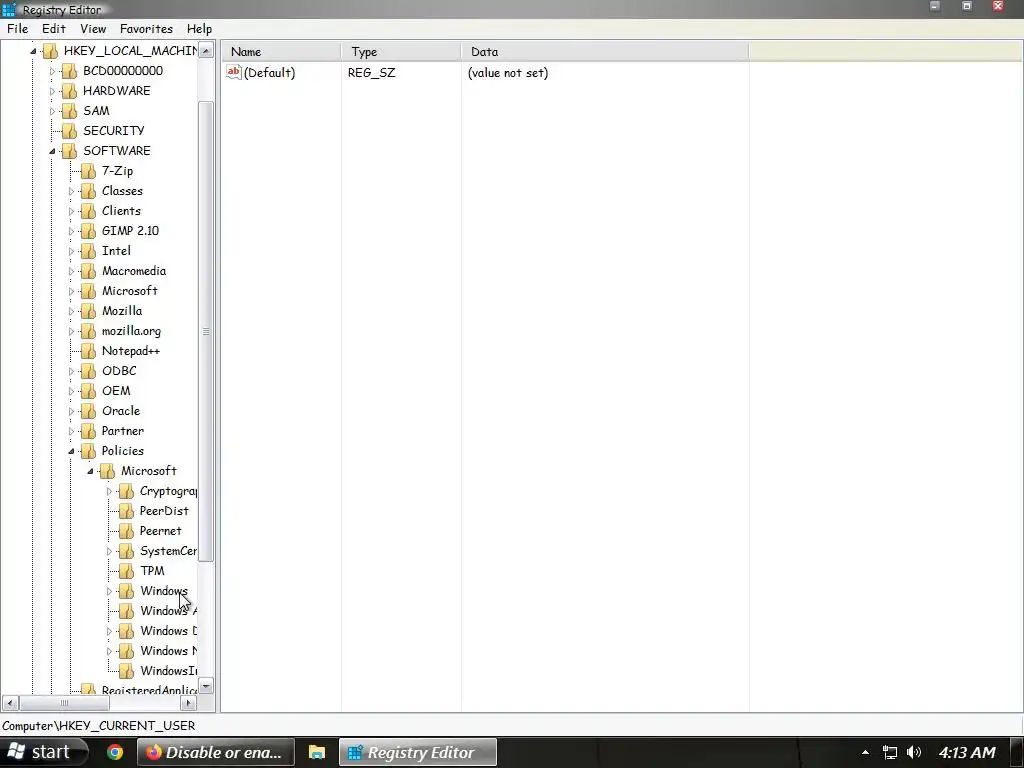Open File Explorer from the taskbar
The image size is (1024, 768).
(x=317, y=752)
